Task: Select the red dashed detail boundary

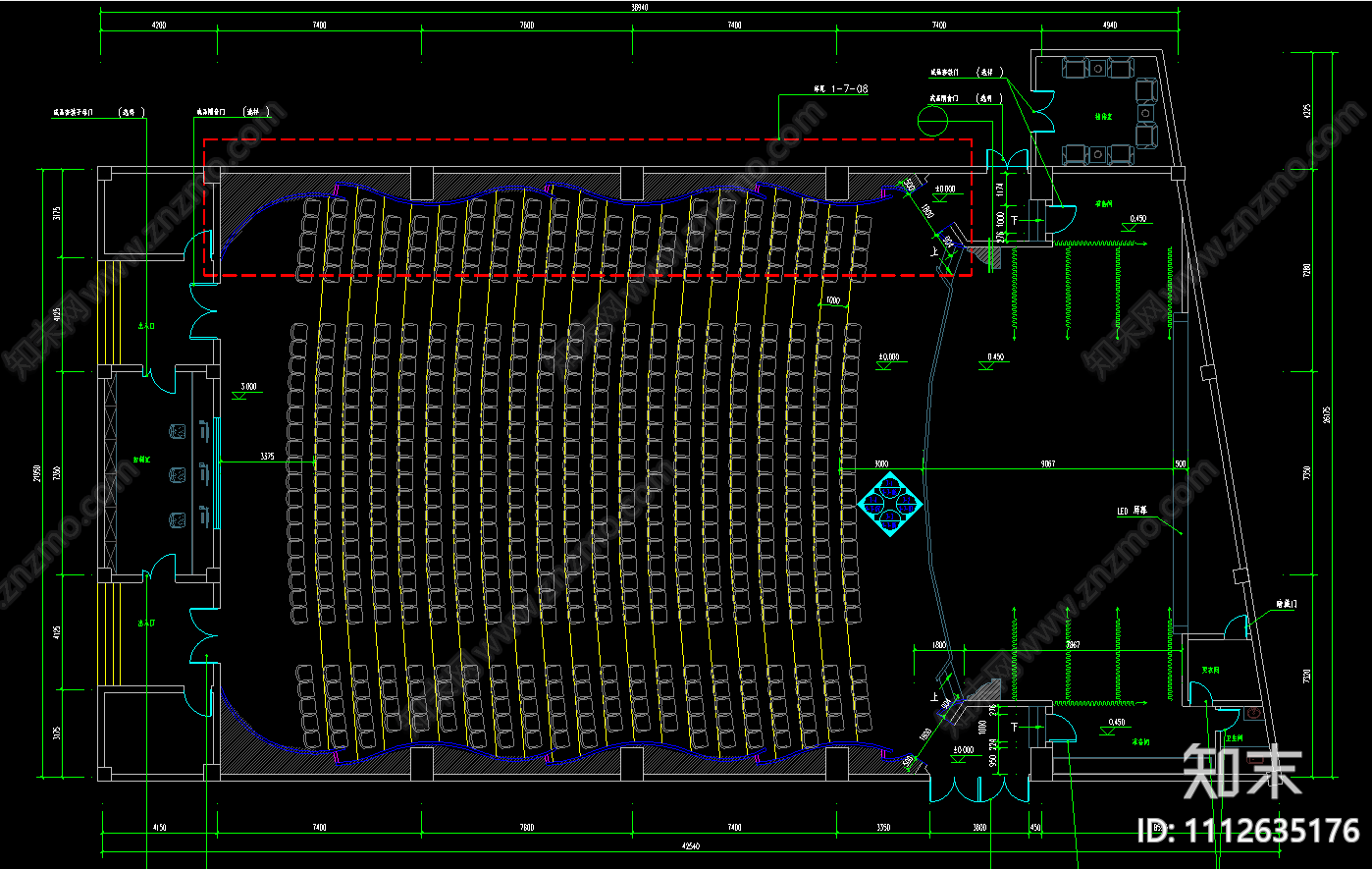Action: tap(588, 207)
